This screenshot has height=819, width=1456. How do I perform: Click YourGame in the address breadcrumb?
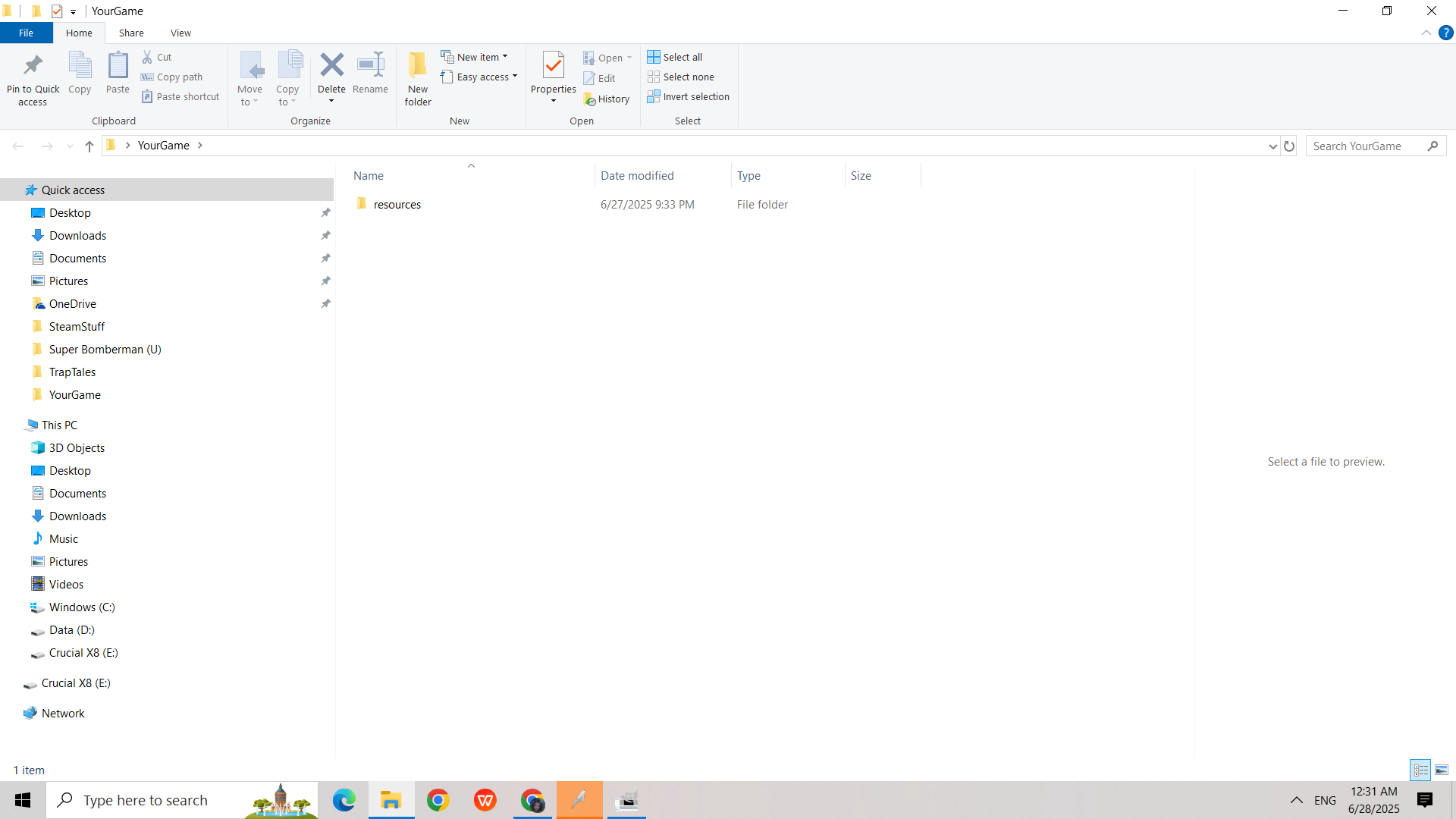164,146
